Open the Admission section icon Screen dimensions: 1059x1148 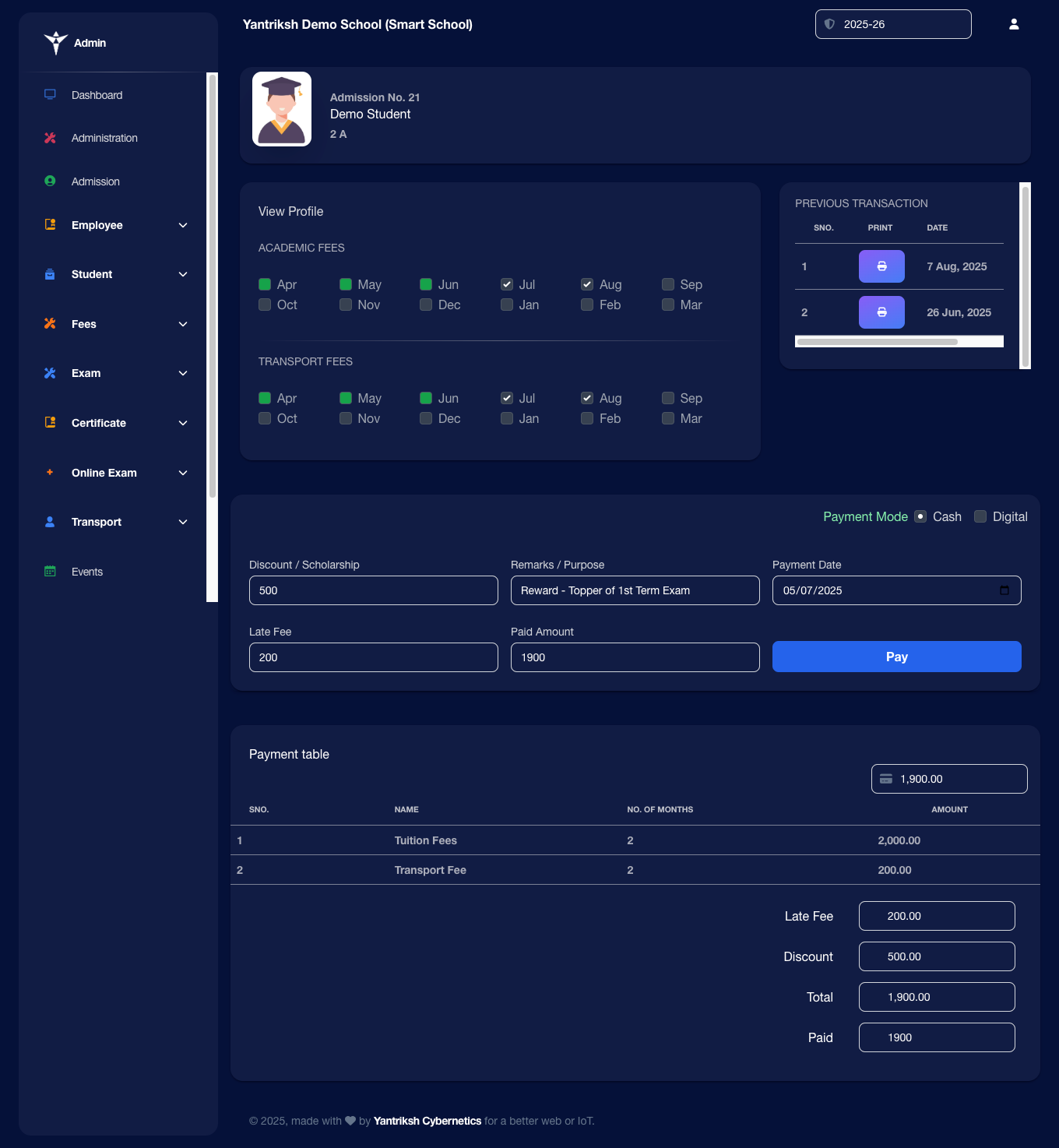(x=50, y=181)
